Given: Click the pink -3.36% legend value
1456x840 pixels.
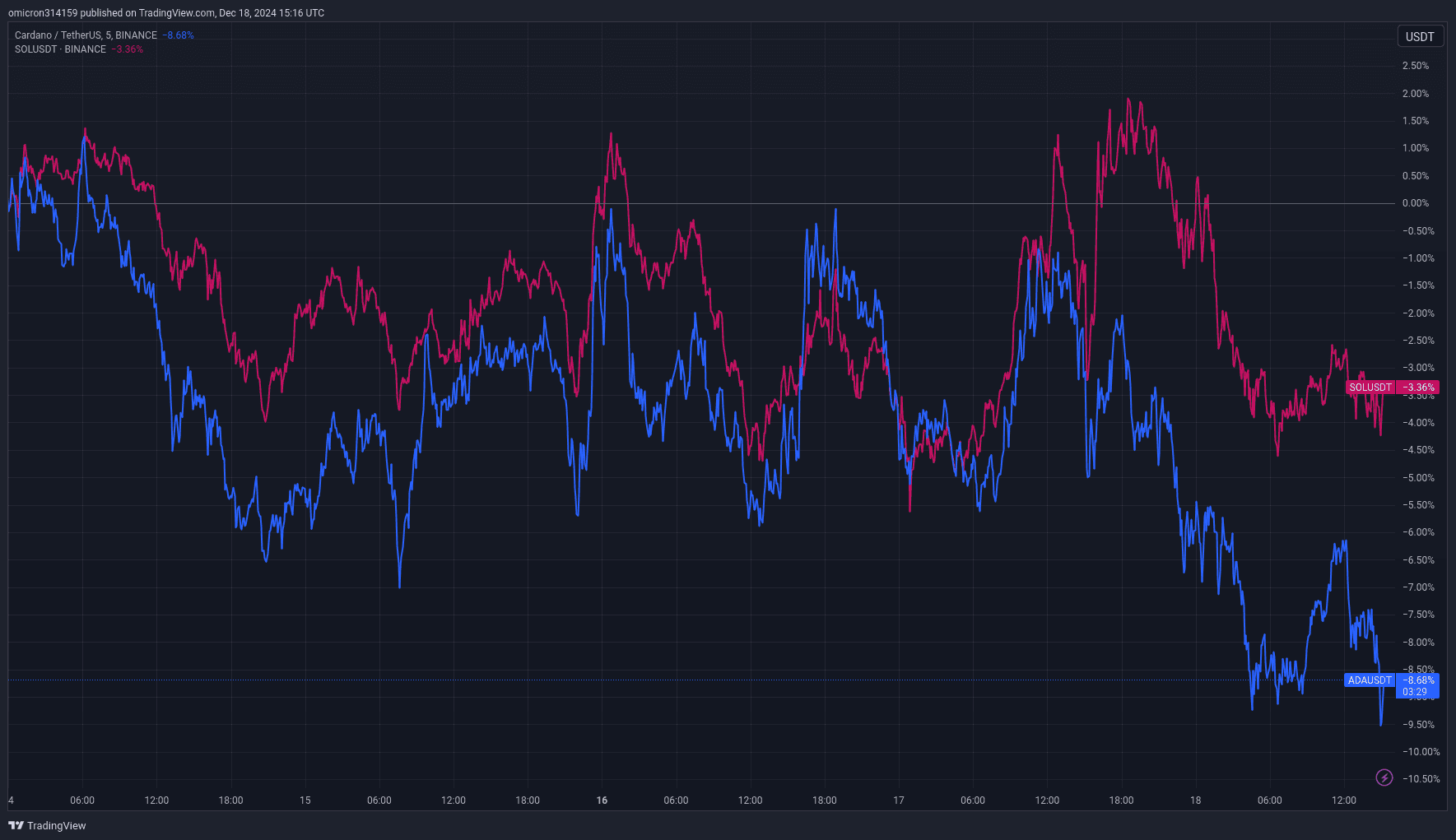Looking at the screenshot, I should point(128,49).
